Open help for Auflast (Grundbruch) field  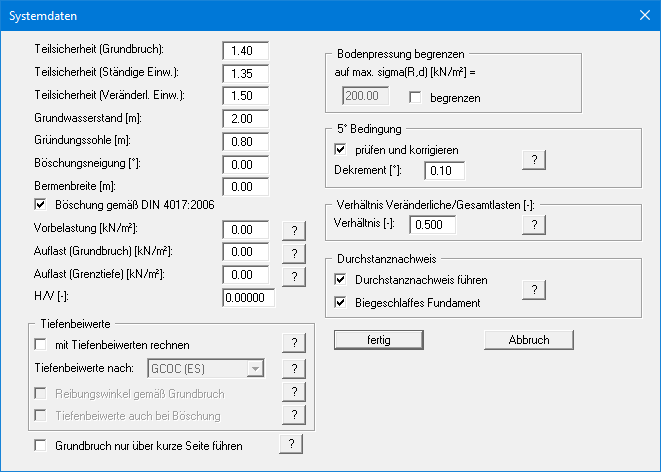[x=293, y=253]
